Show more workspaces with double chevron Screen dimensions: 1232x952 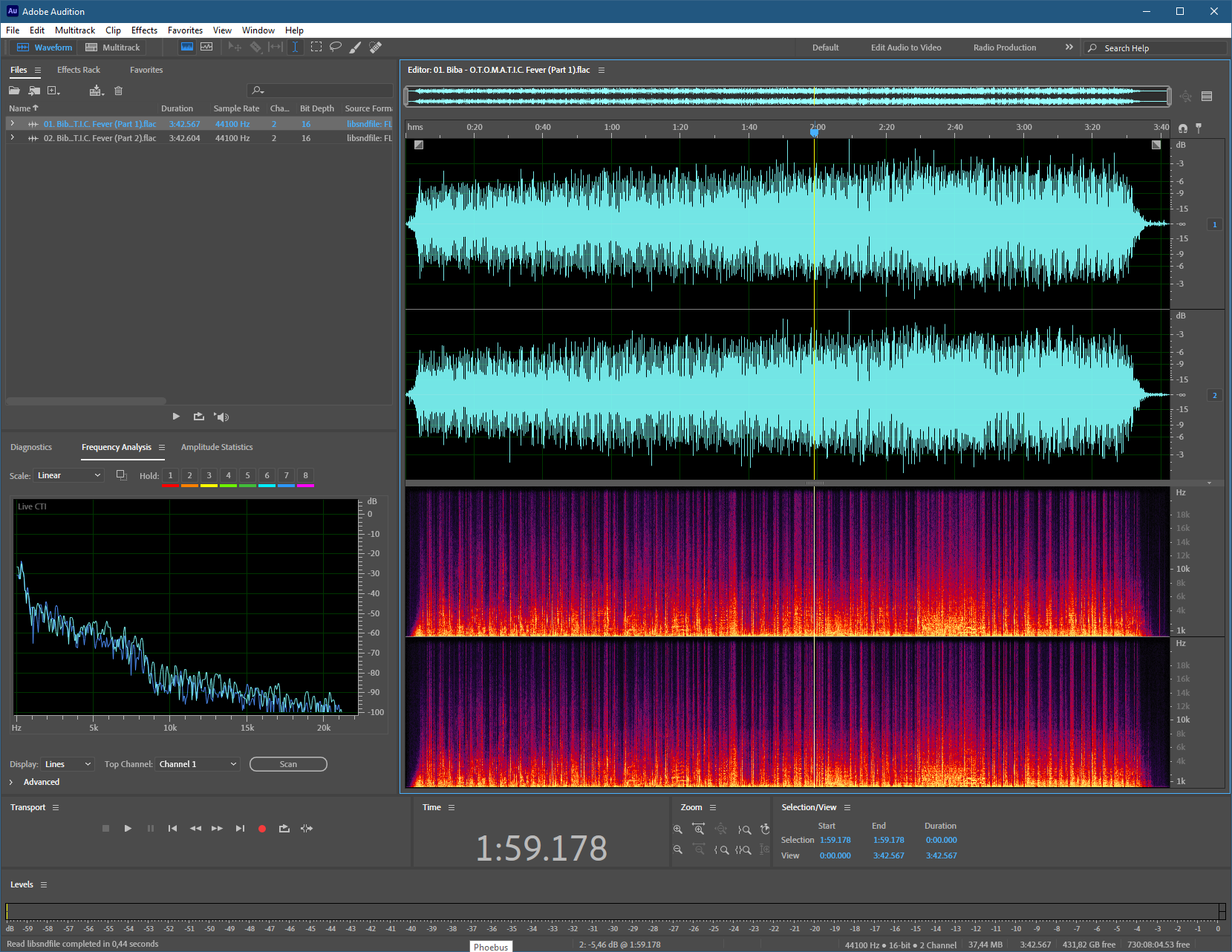pyautogui.click(x=1069, y=47)
